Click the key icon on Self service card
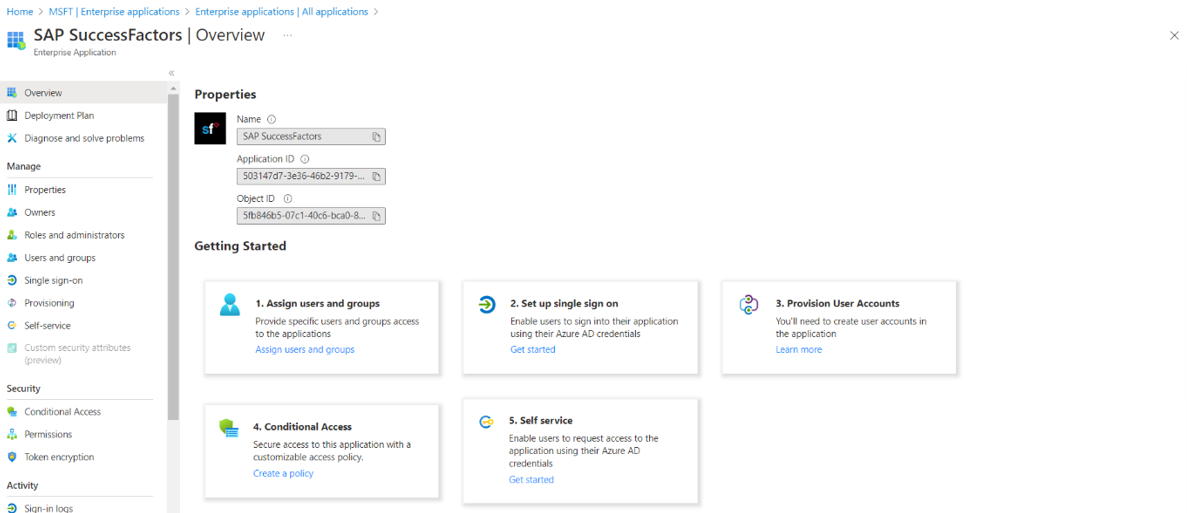Viewport: 1187px width, 513px height. [486, 422]
